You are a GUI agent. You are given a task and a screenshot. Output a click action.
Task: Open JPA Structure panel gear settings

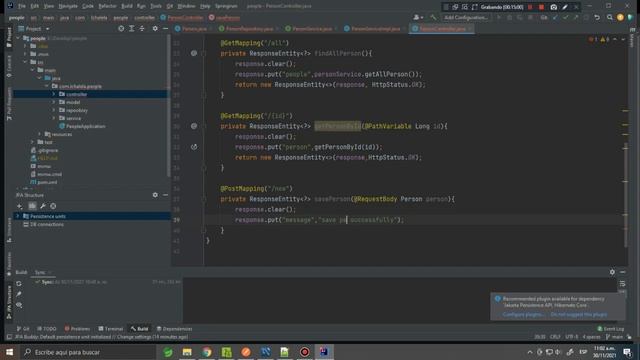[x=155, y=195]
